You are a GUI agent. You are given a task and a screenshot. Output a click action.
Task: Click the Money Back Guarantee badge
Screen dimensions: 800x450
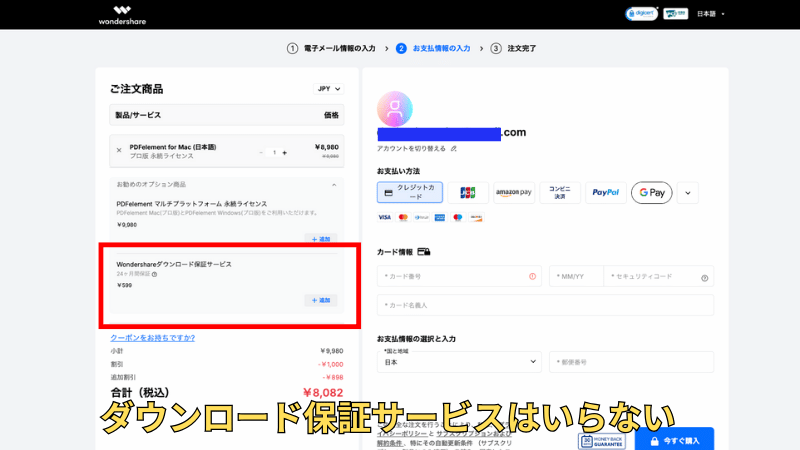point(602,441)
